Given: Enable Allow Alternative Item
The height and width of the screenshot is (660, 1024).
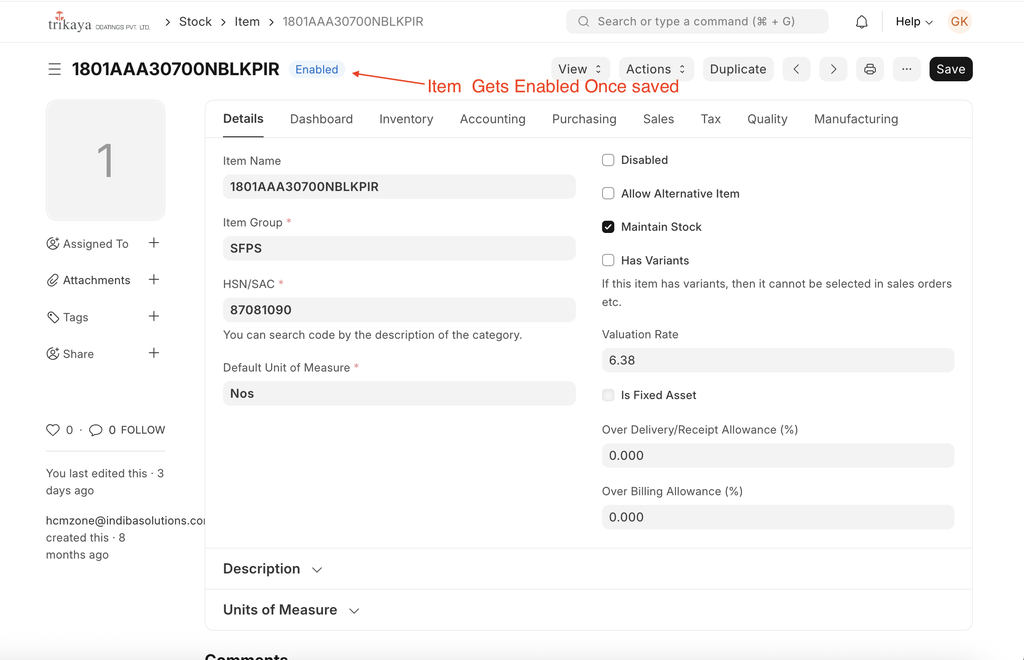Looking at the screenshot, I should pos(608,193).
